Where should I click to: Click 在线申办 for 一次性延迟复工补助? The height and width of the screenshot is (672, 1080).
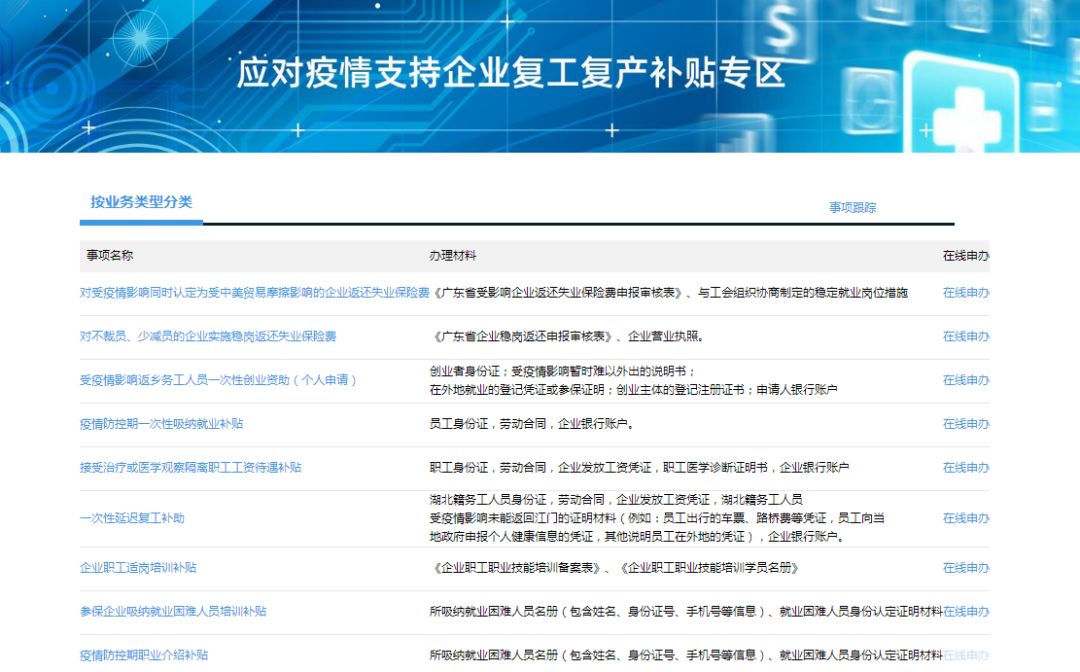[965, 518]
